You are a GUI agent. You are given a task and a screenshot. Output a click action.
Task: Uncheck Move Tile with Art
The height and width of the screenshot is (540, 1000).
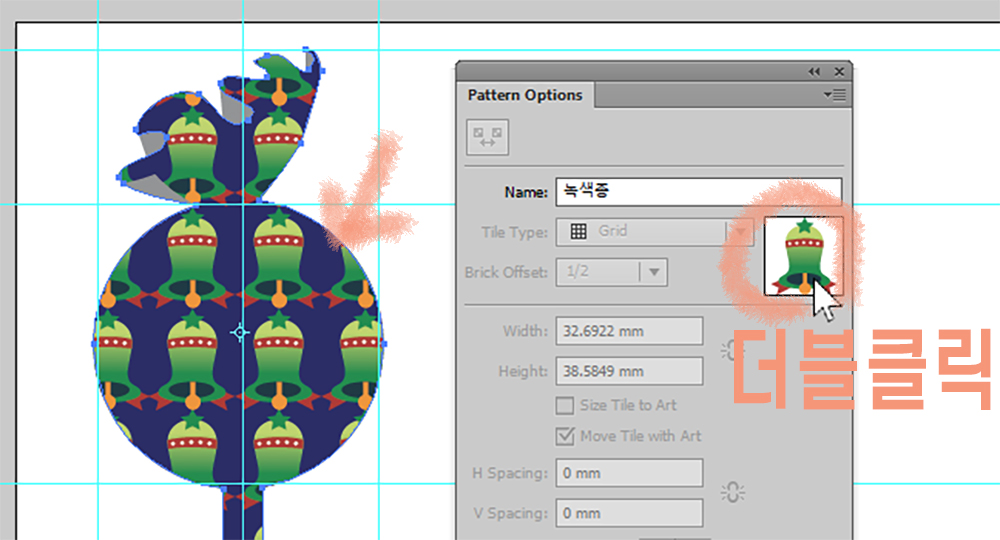coord(564,436)
